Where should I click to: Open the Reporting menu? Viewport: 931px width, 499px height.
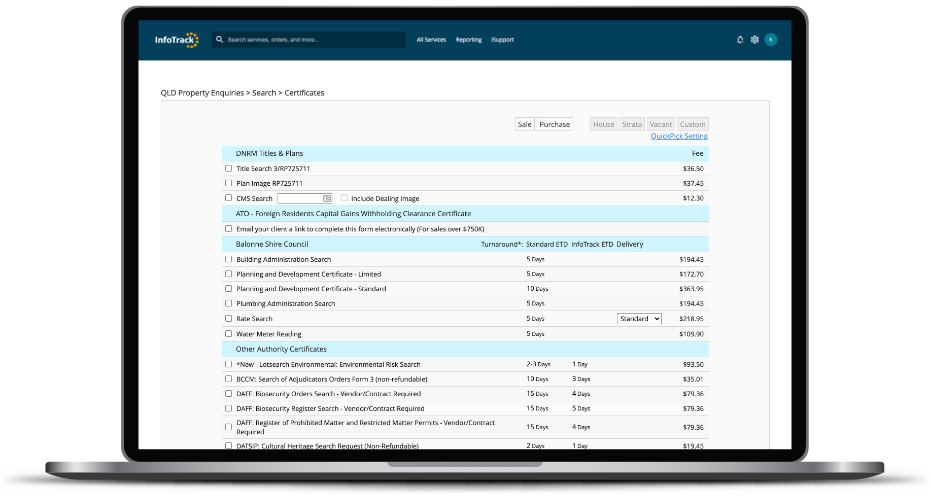coord(468,40)
